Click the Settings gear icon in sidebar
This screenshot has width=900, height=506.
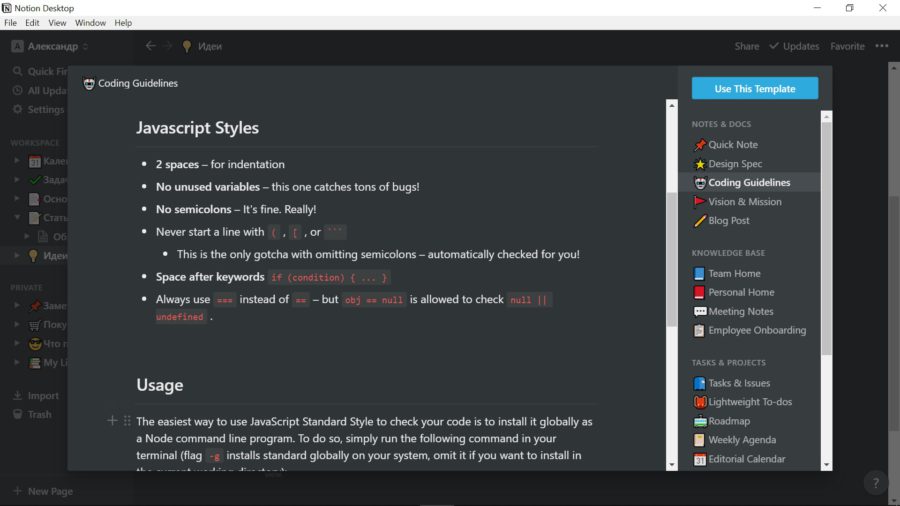pos(18,109)
